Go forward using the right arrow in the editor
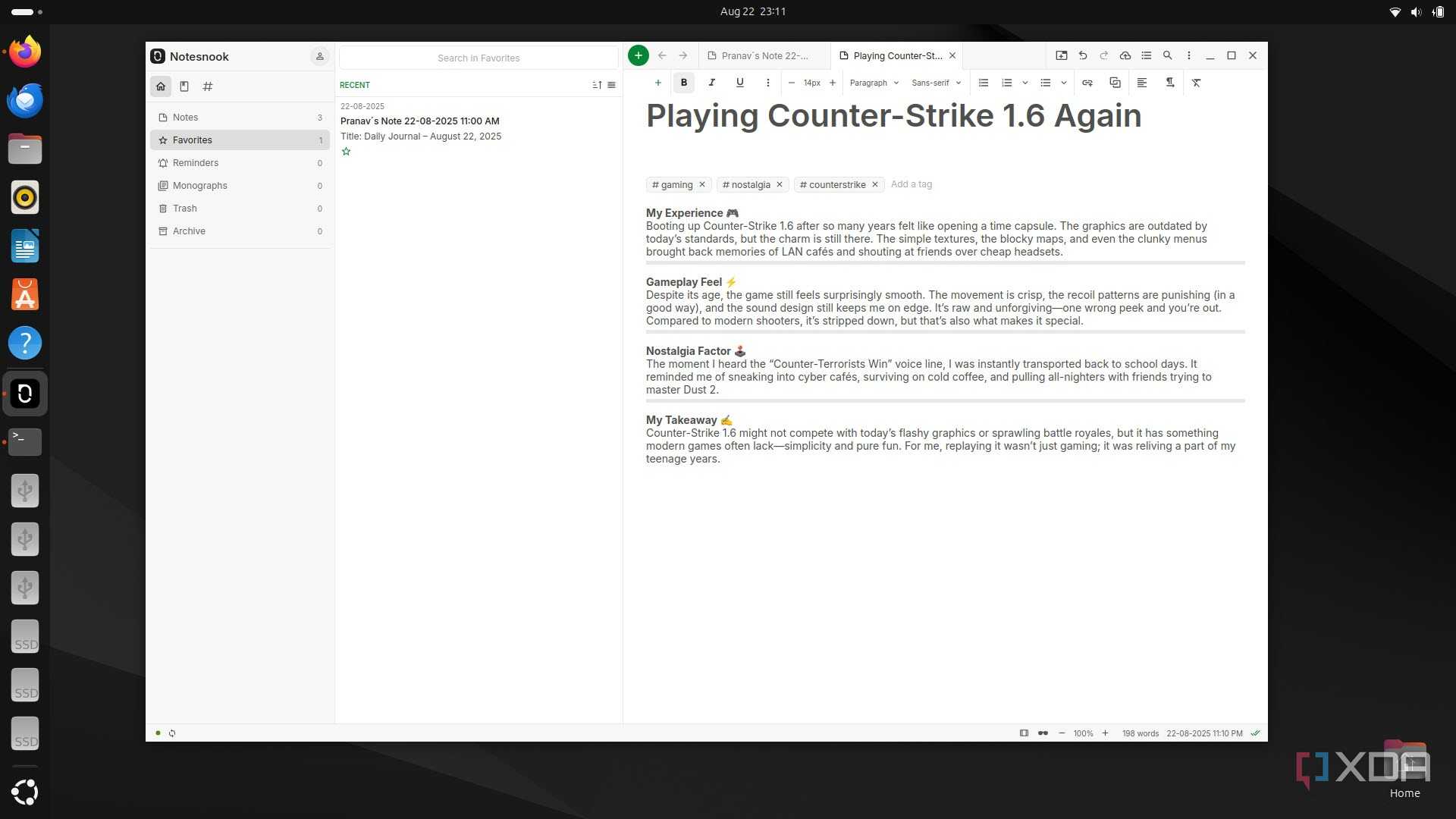Image resolution: width=1456 pixels, height=819 pixels. click(x=683, y=55)
